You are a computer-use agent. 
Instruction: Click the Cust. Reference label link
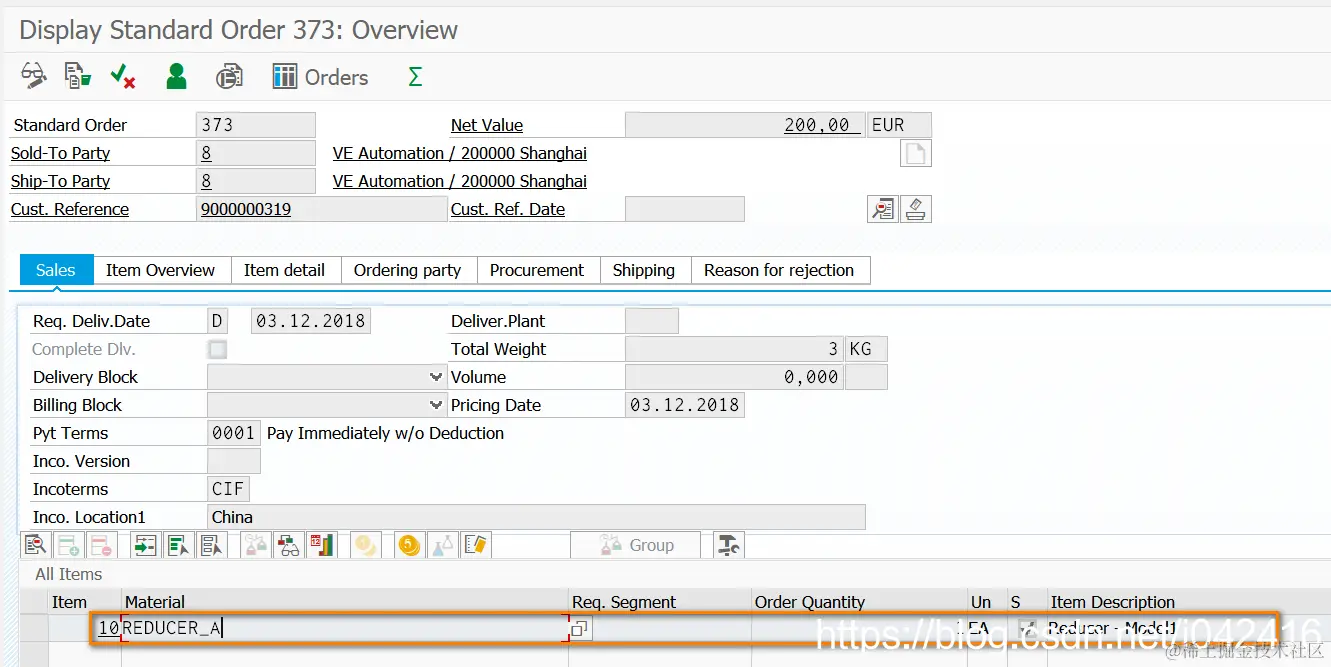[70, 209]
